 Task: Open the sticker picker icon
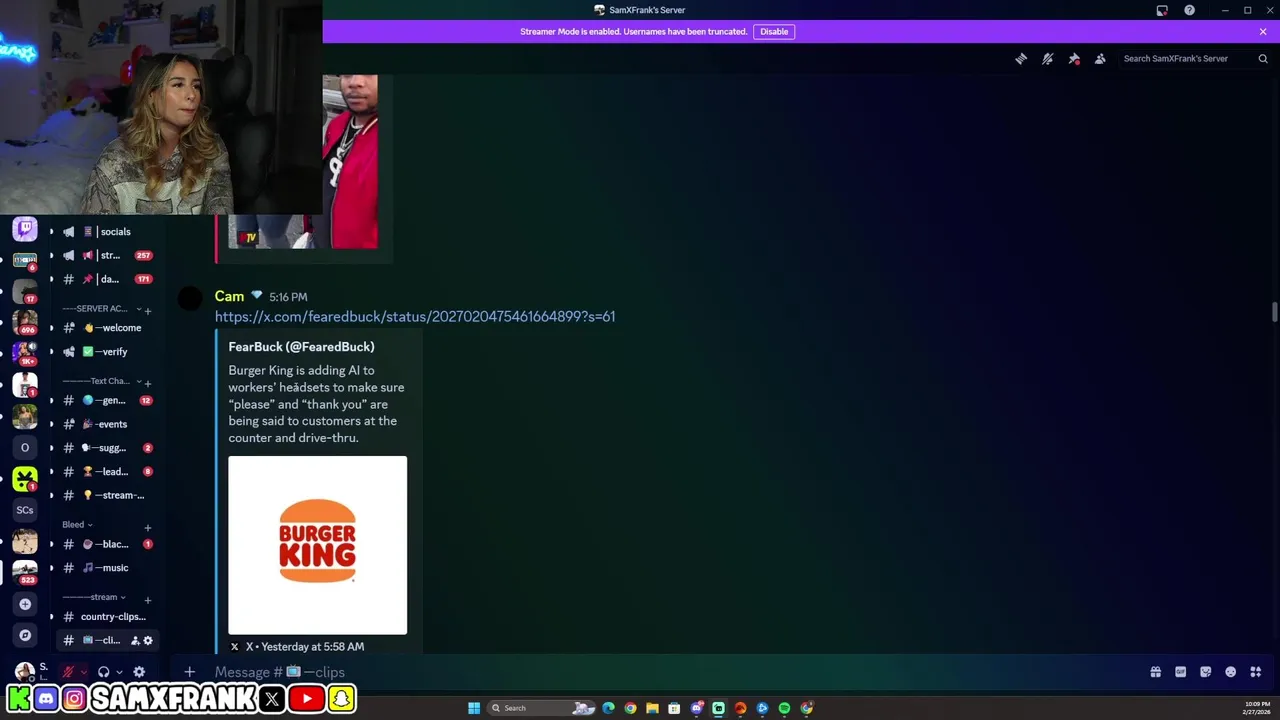click(1205, 672)
